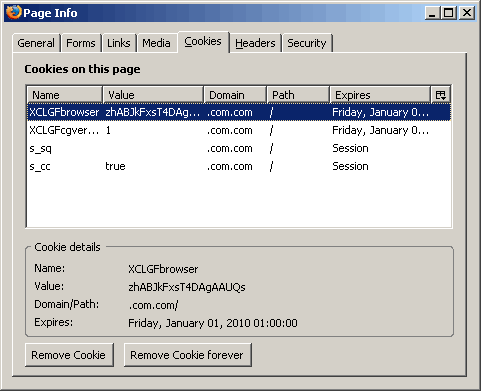This screenshot has width=481, height=391.
Task: Click details name value 'XCLGFbrowser'
Action: click(x=163, y=269)
